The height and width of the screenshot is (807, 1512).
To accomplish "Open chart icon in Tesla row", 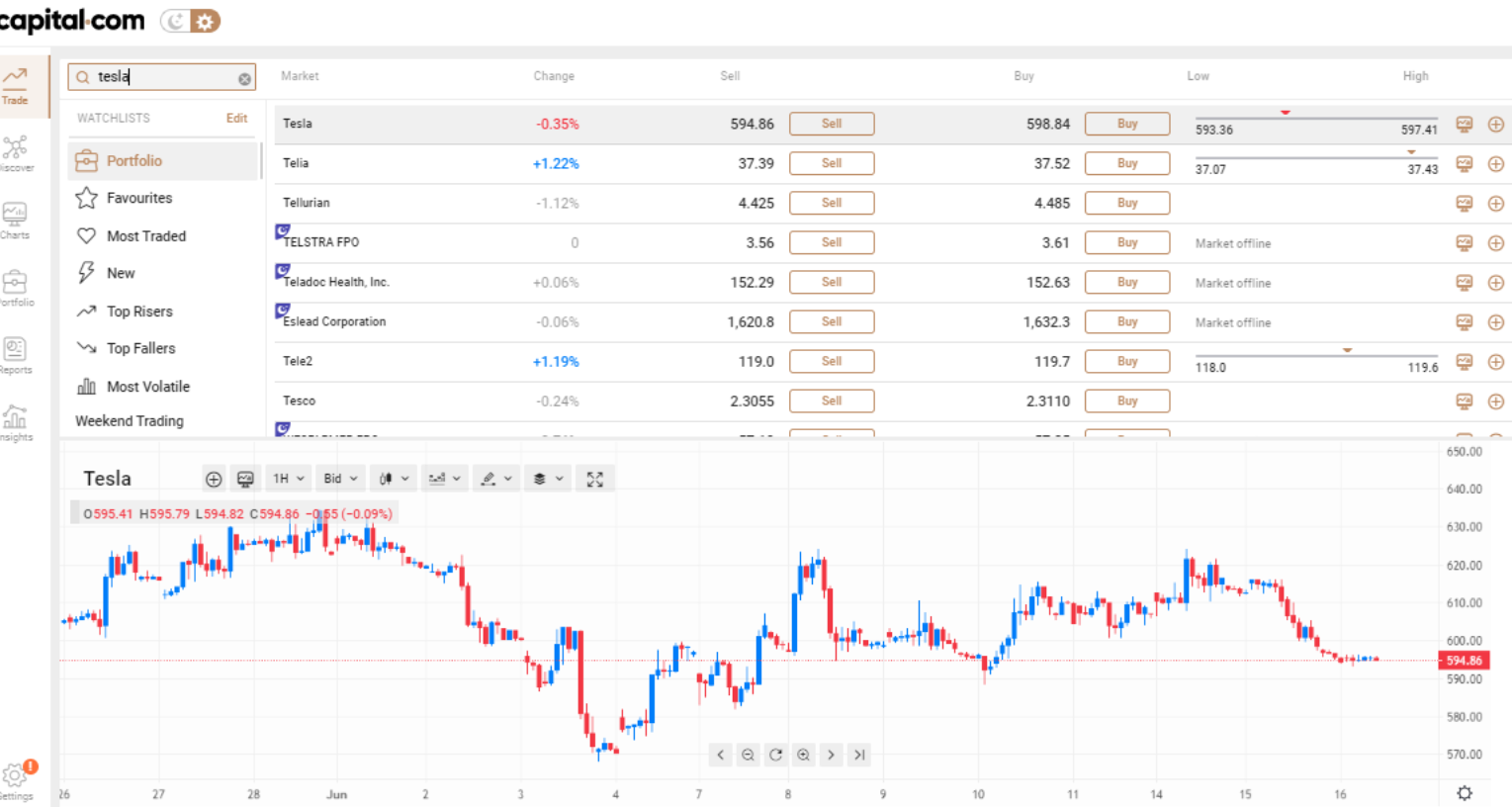I will tap(1465, 124).
